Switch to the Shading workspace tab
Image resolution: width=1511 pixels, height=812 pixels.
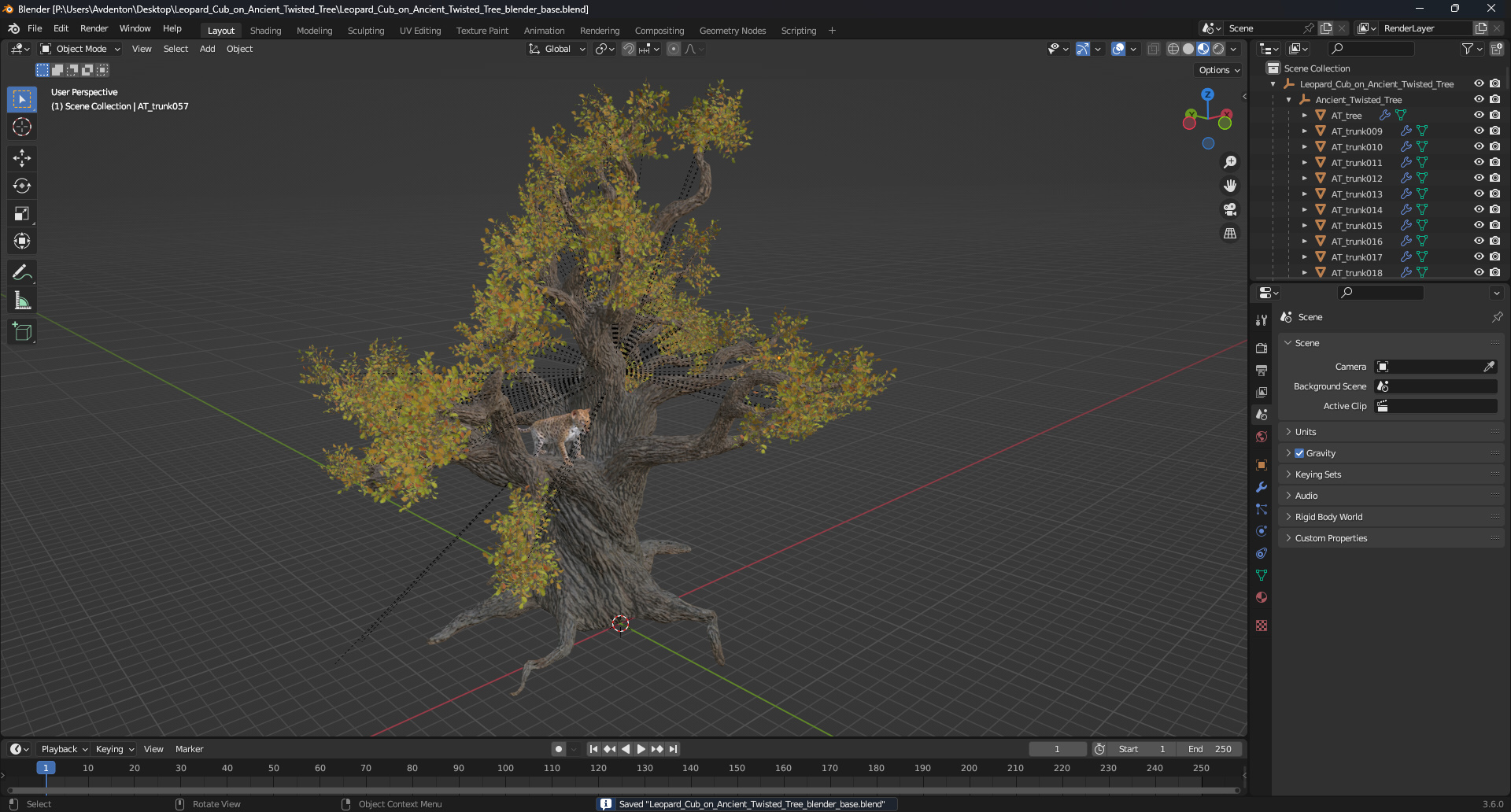[265, 31]
